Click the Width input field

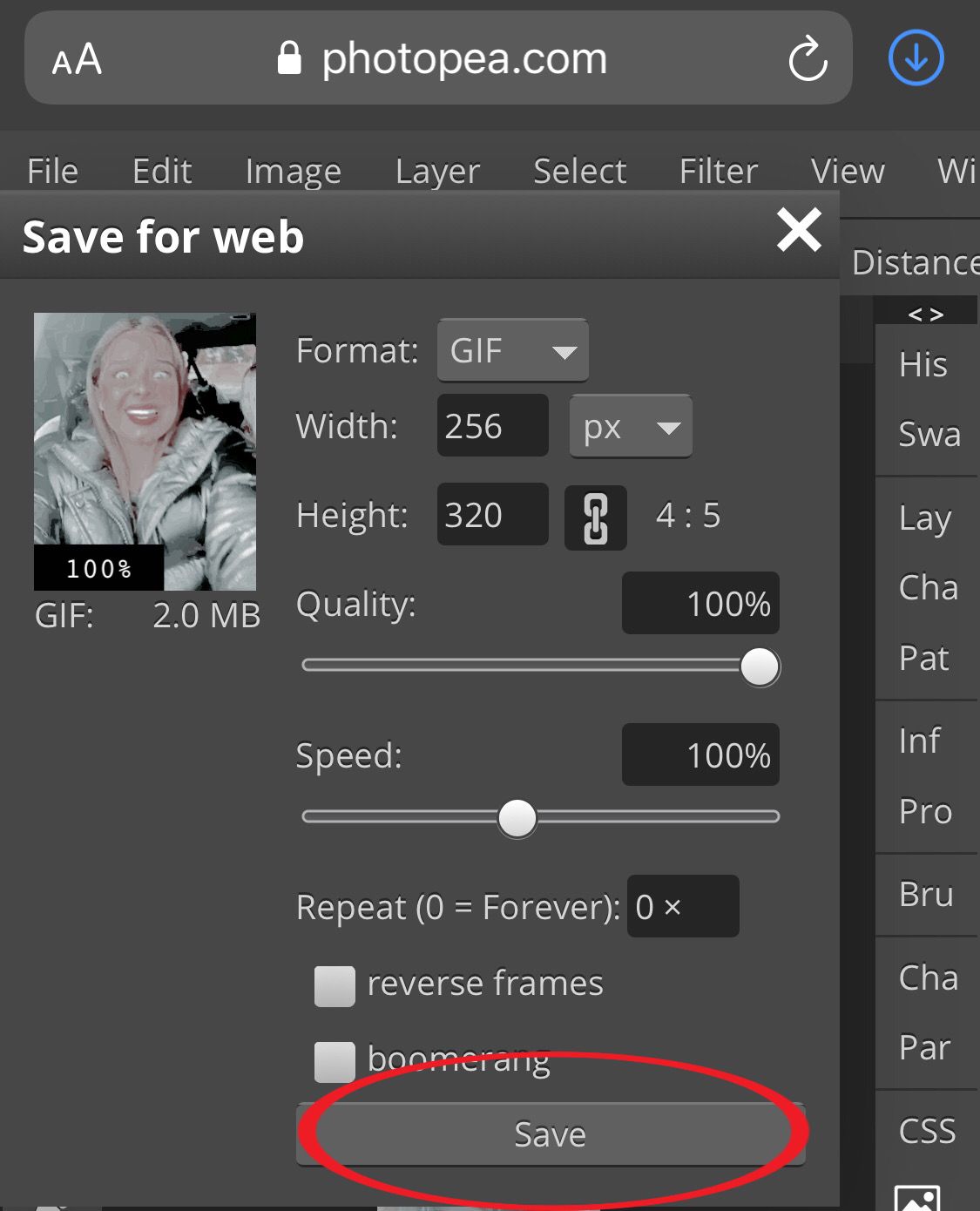coord(492,427)
